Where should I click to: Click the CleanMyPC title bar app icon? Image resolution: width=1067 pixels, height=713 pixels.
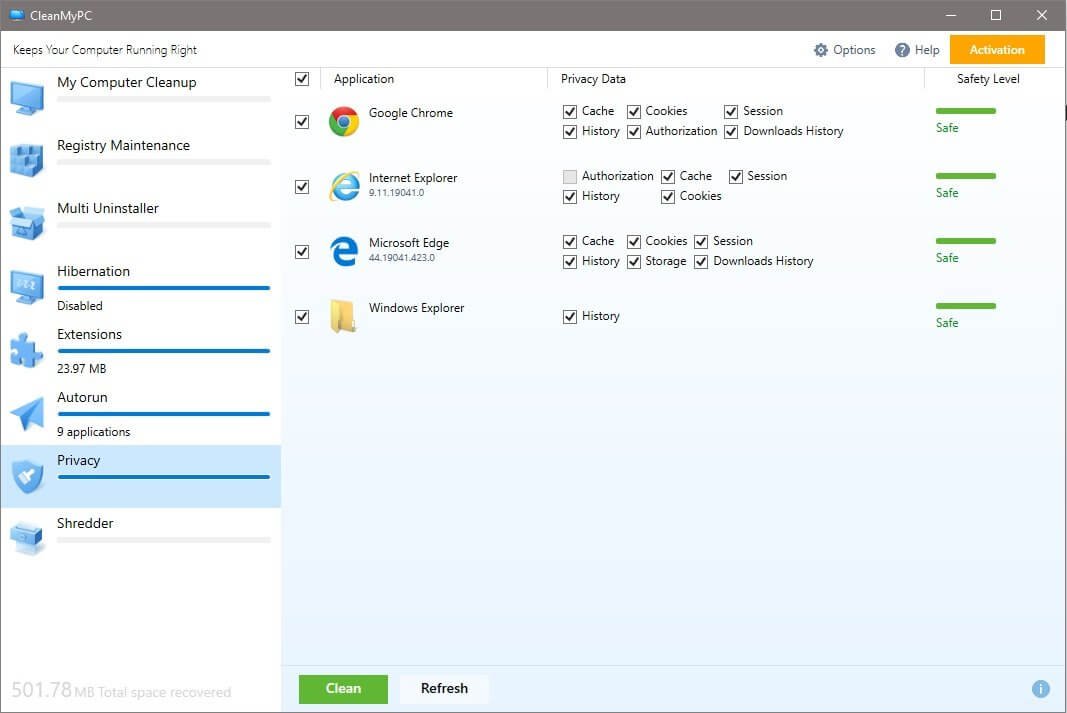(17, 15)
